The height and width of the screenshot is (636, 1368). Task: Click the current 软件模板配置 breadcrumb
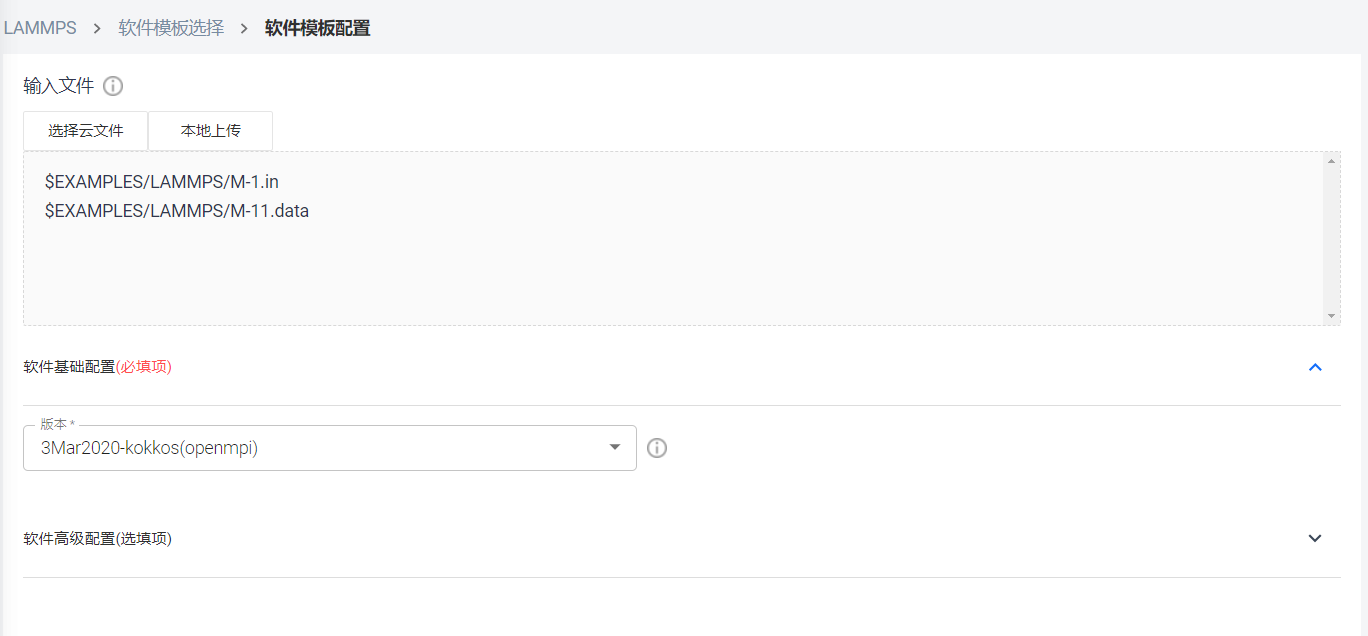tap(317, 28)
